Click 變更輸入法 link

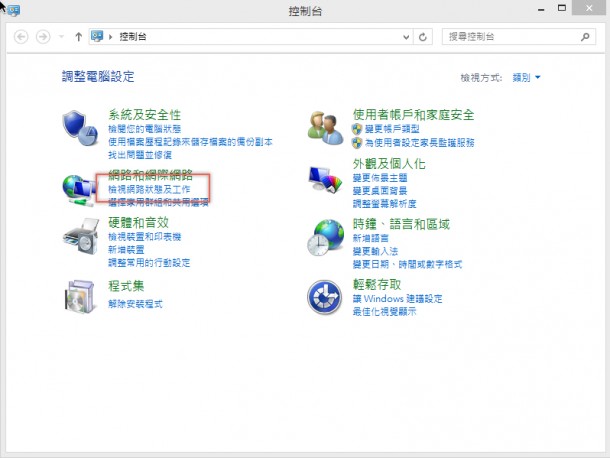tap(375, 251)
